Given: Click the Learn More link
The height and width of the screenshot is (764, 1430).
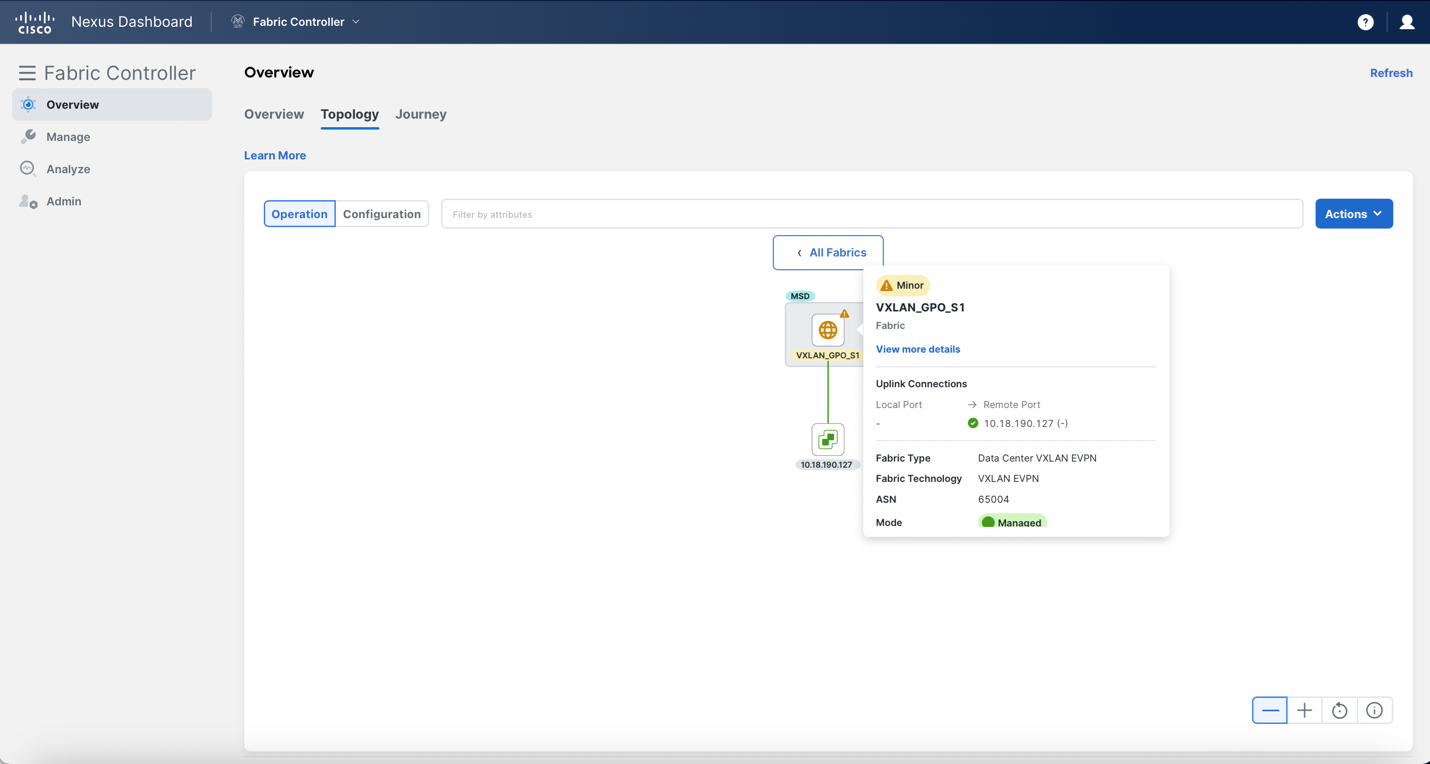Looking at the screenshot, I should [x=275, y=155].
